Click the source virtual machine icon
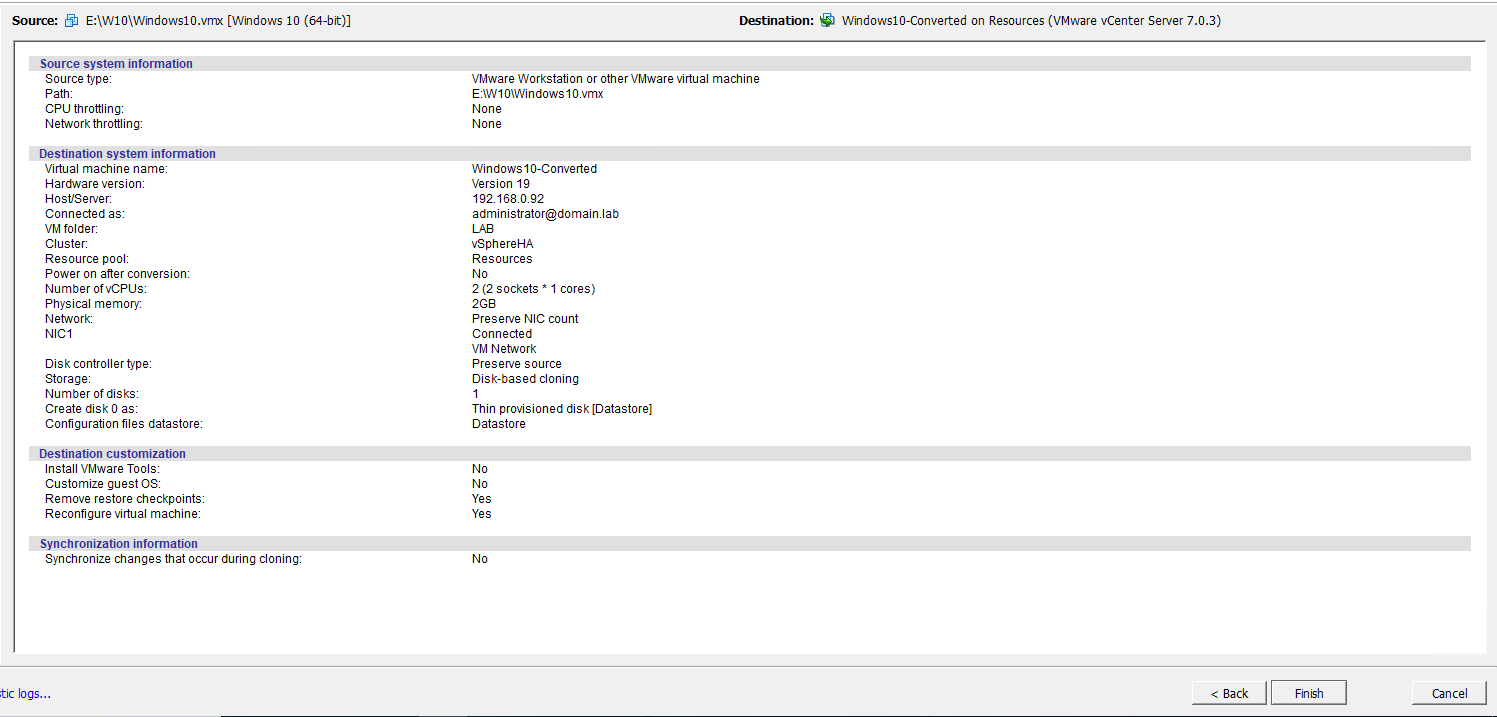 71,20
